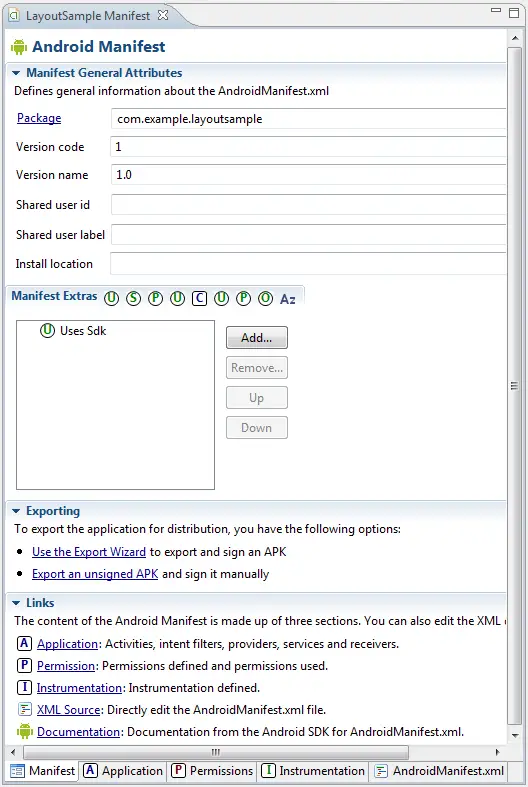Collapse the Exporting section

pyautogui.click(x=16, y=511)
